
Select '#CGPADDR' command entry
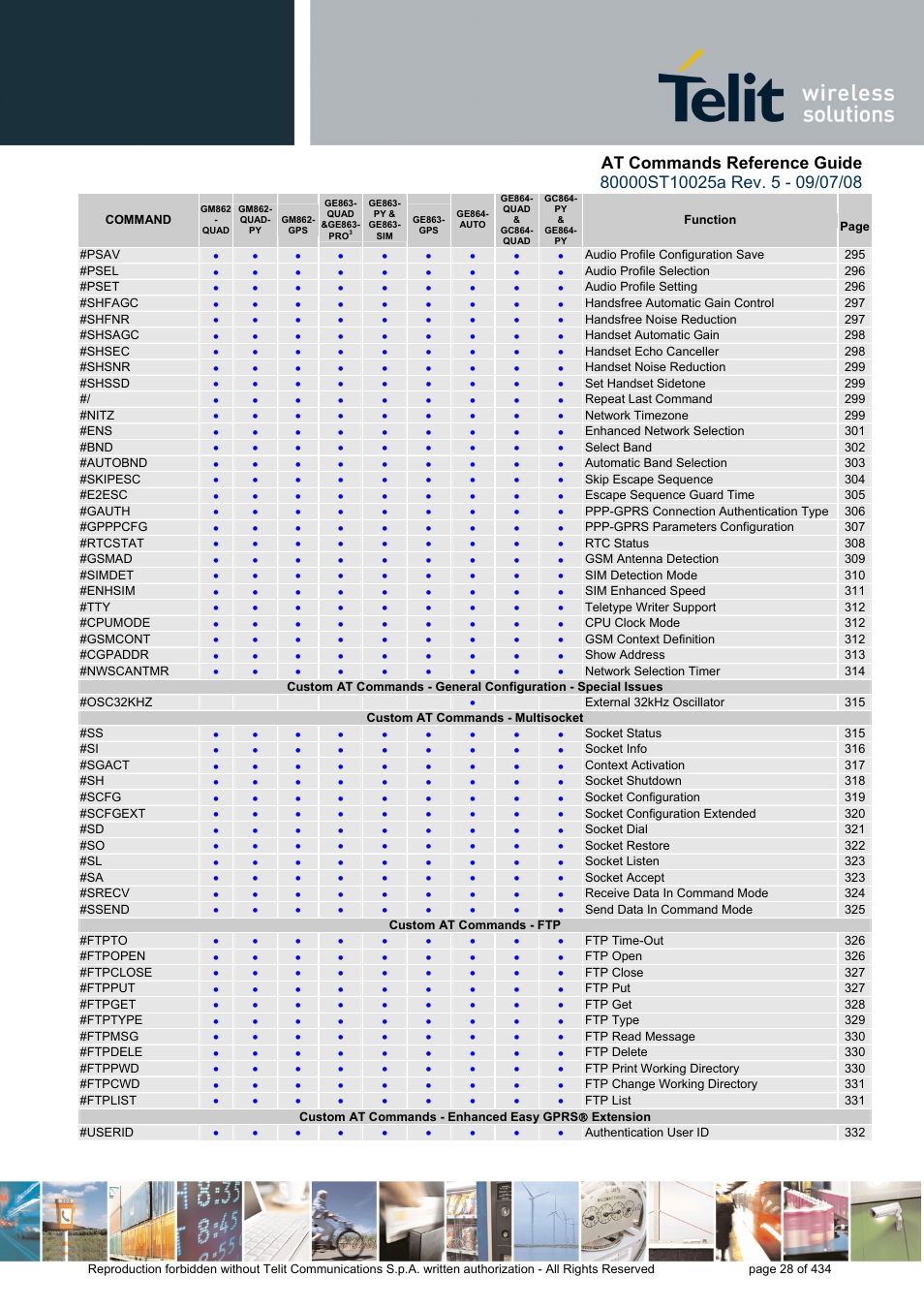coord(114,655)
